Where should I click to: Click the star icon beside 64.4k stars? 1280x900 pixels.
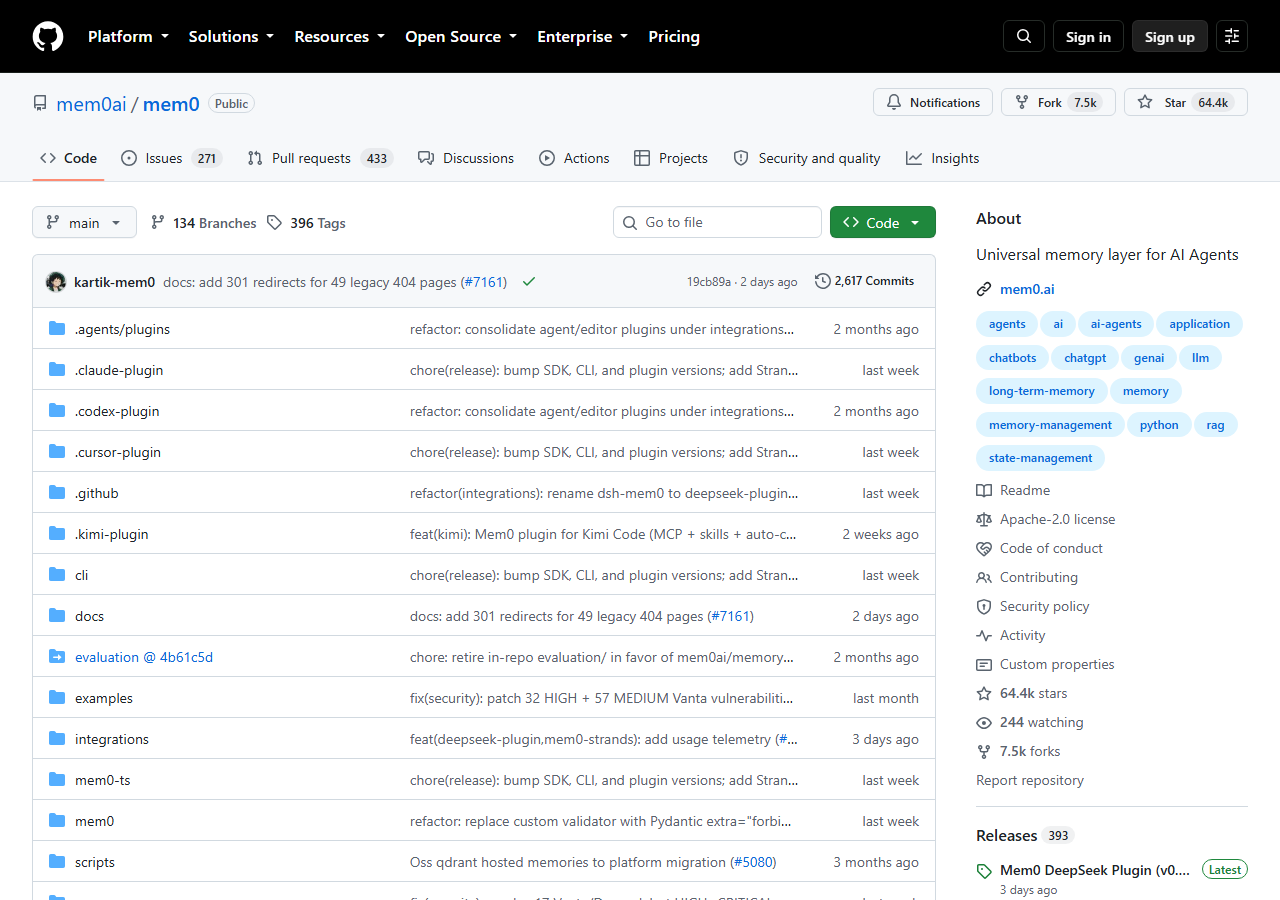984,693
